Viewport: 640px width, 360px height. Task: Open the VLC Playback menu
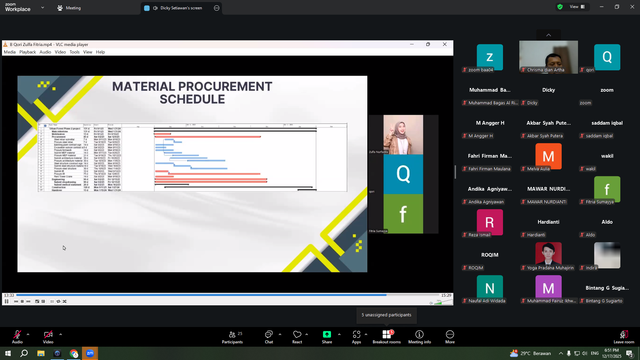click(x=27, y=52)
